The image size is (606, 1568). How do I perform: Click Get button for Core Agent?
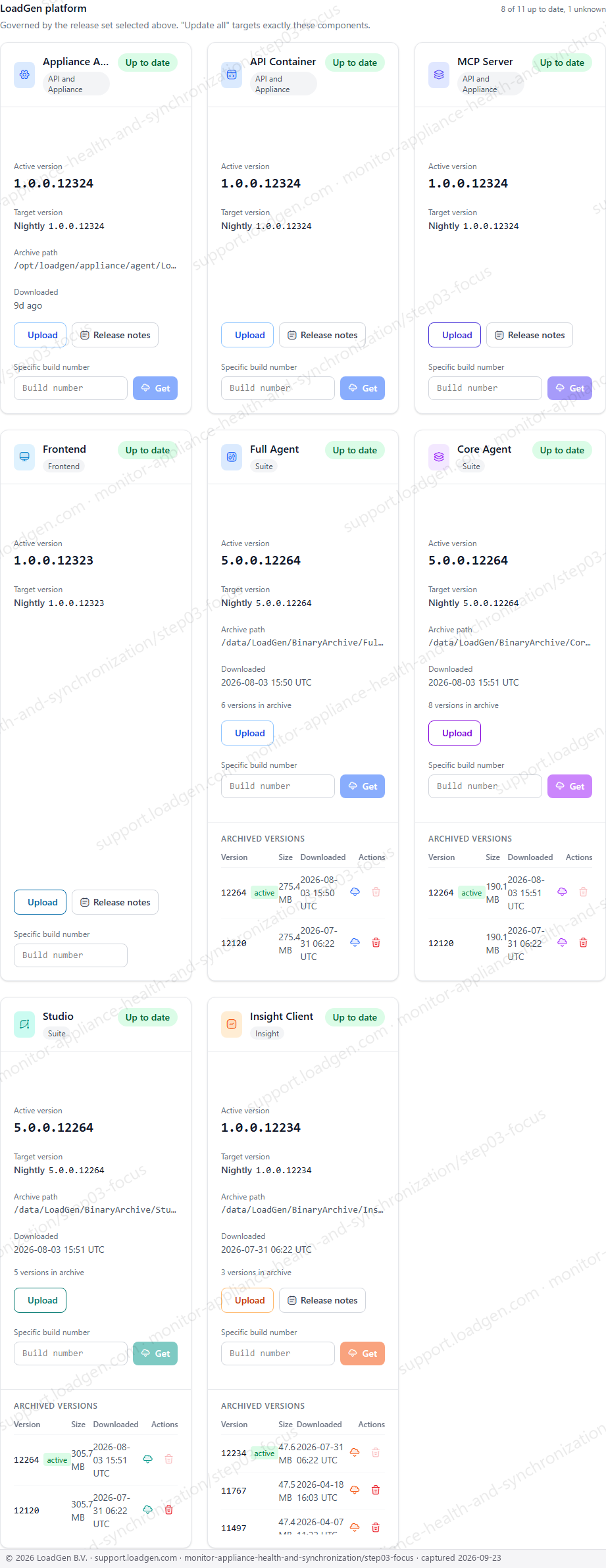tap(570, 786)
